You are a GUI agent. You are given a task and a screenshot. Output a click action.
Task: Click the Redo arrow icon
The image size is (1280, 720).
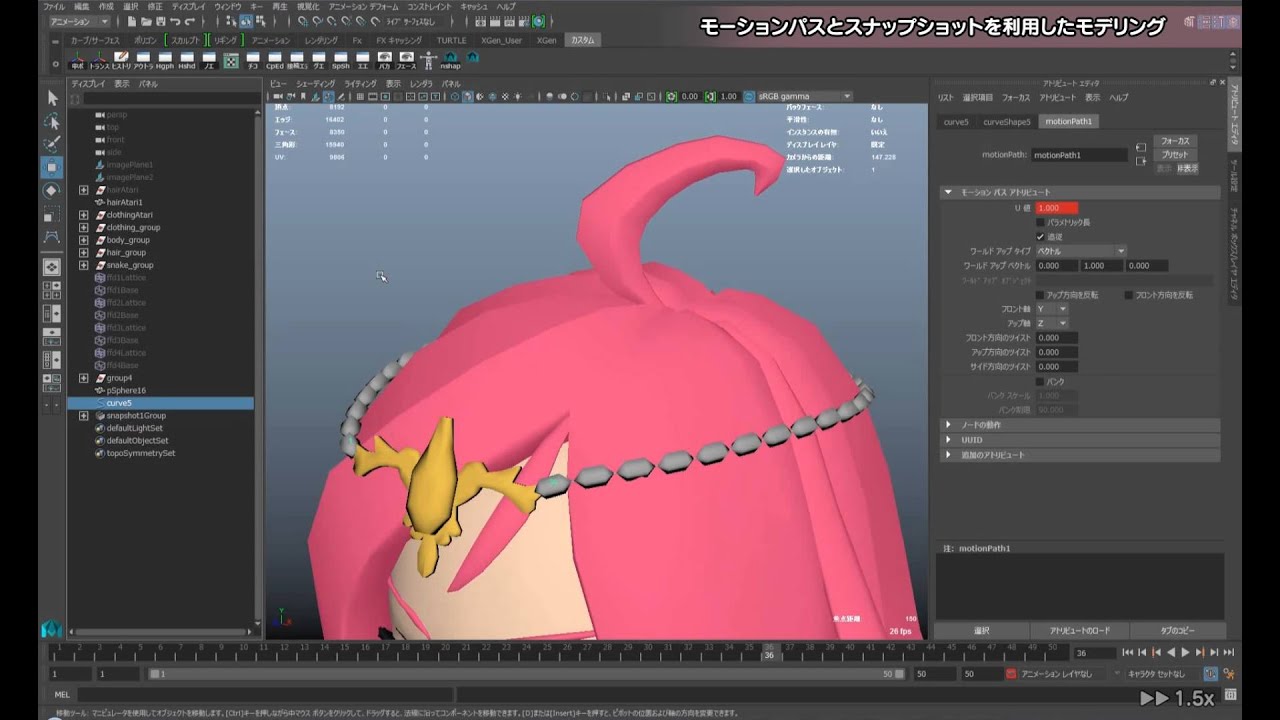coord(190,21)
